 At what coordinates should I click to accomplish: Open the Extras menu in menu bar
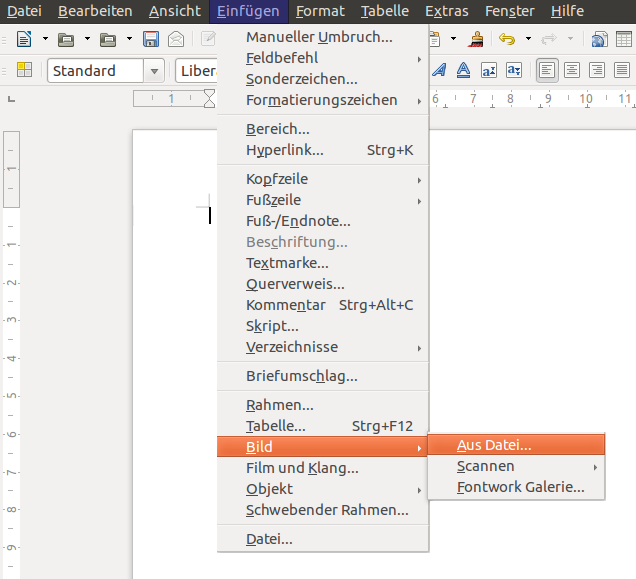pyautogui.click(x=446, y=11)
